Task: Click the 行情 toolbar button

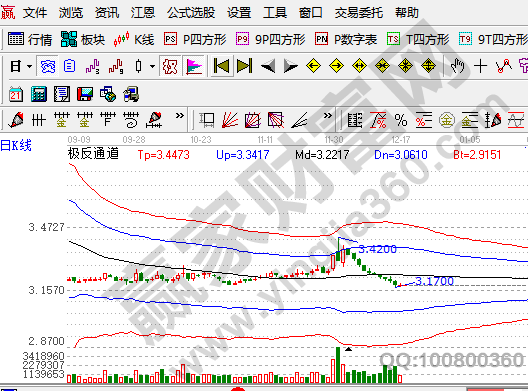Action: click(x=30, y=39)
